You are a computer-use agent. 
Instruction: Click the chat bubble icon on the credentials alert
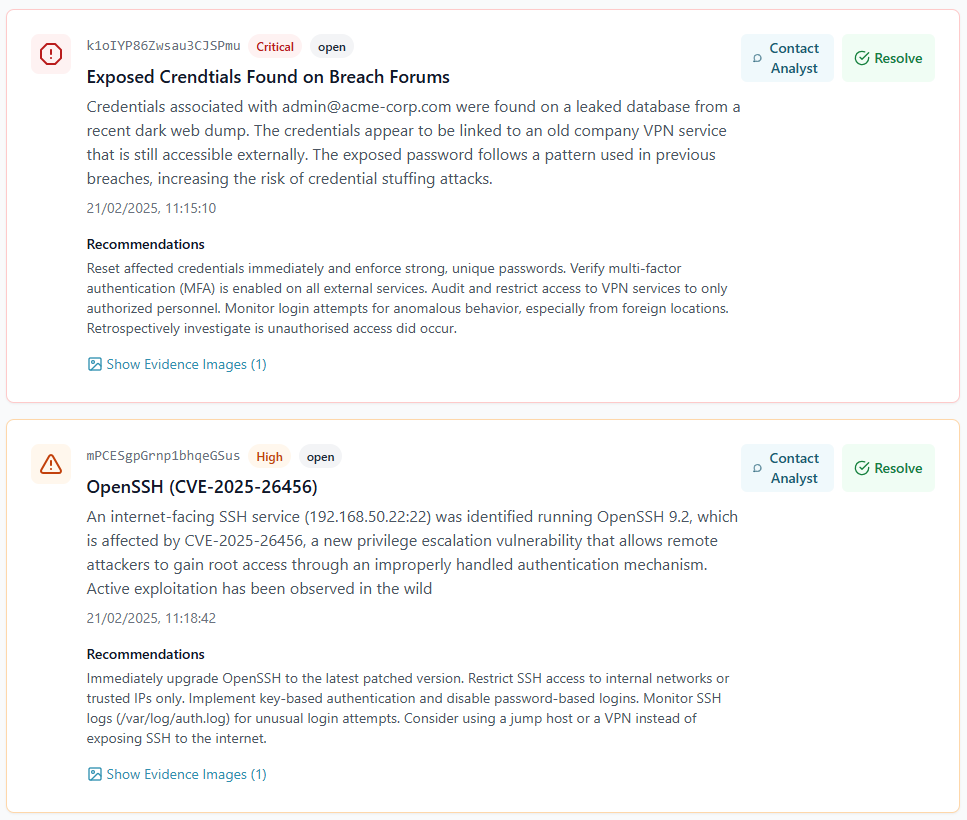pyautogui.click(x=757, y=59)
